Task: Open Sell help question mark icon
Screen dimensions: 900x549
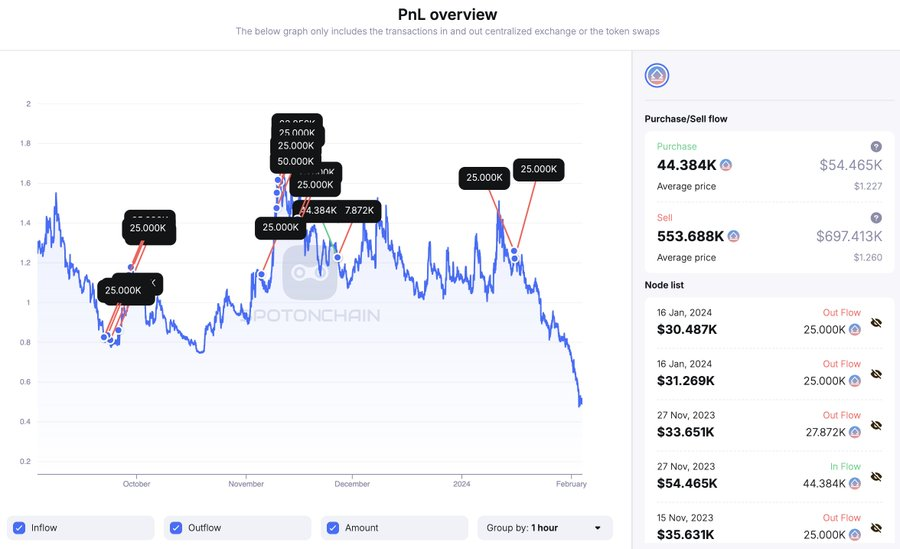Action: click(876, 218)
